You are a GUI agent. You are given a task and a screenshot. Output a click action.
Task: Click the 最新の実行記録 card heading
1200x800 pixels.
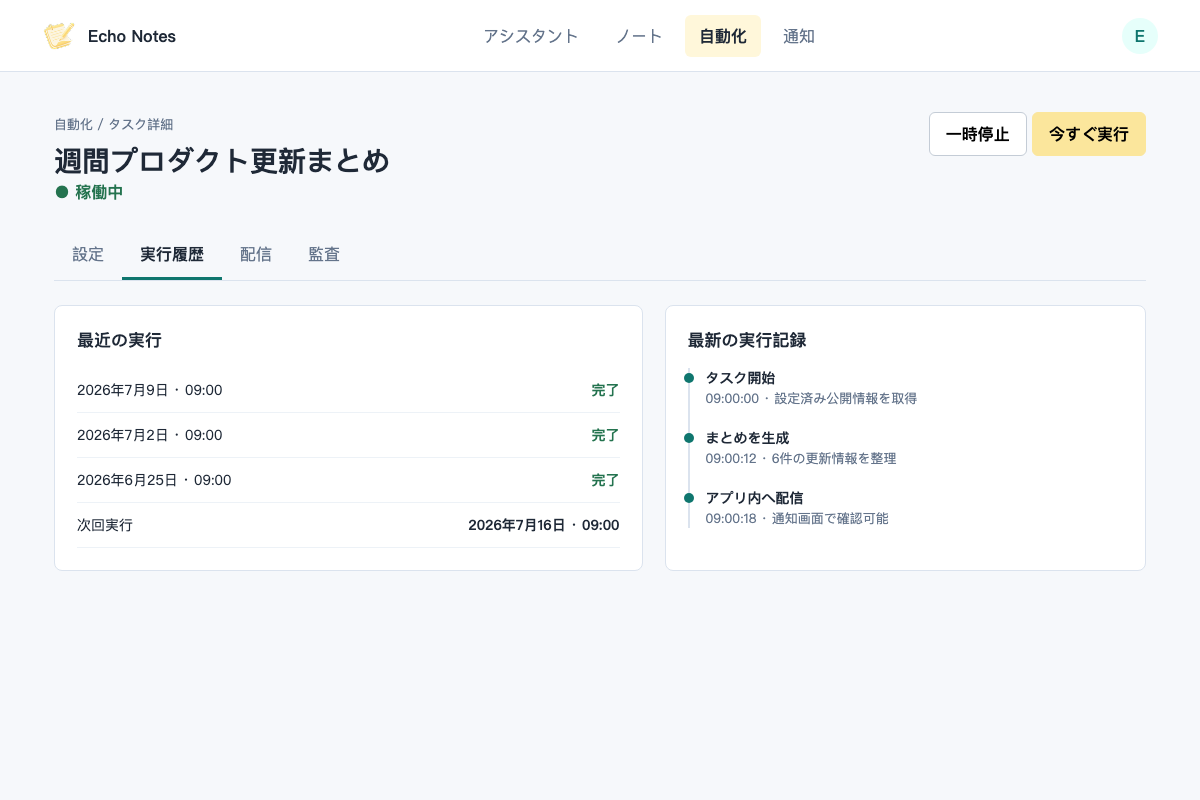click(747, 340)
